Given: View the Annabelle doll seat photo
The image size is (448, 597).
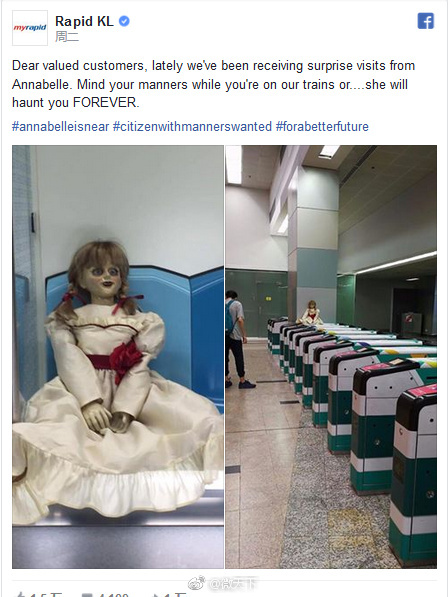Looking at the screenshot, I should [x=118, y=357].
